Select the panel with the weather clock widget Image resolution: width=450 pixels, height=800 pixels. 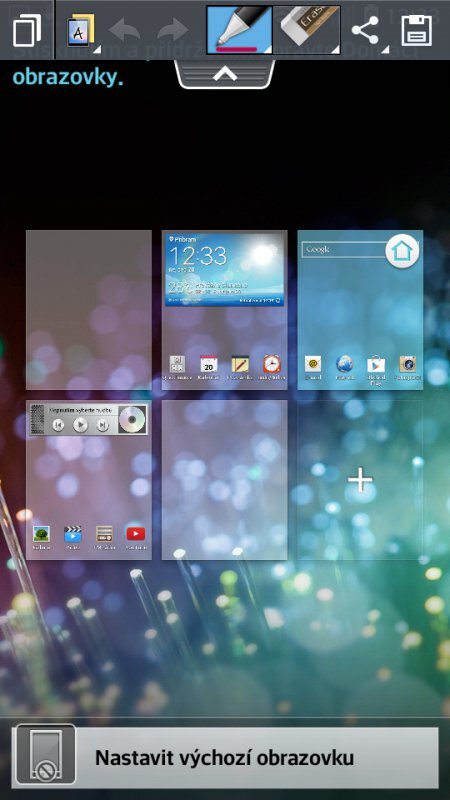tap(224, 310)
